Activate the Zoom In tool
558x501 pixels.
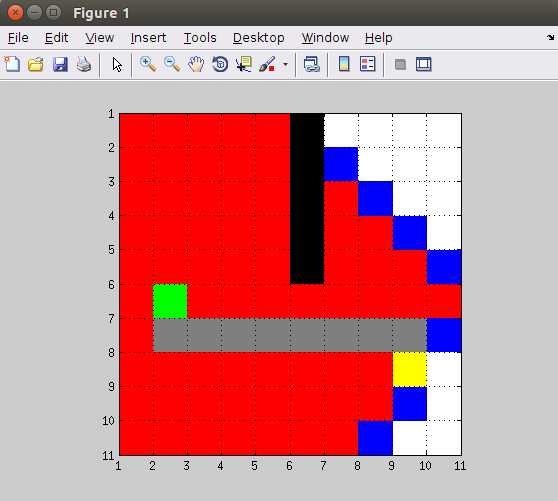(x=148, y=64)
